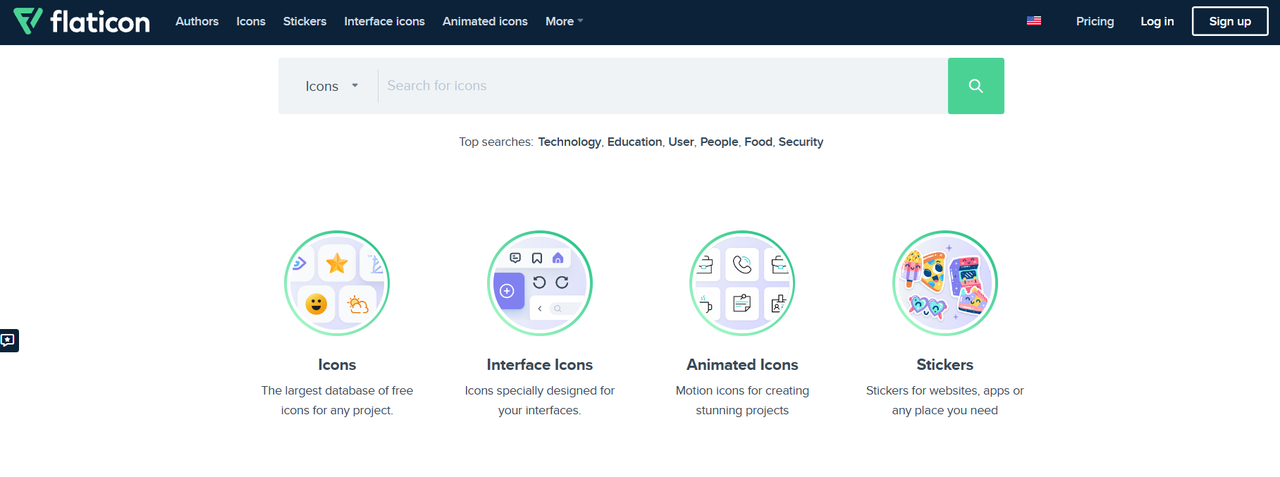
Task: Click the Sign up button
Action: pyautogui.click(x=1230, y=21)
